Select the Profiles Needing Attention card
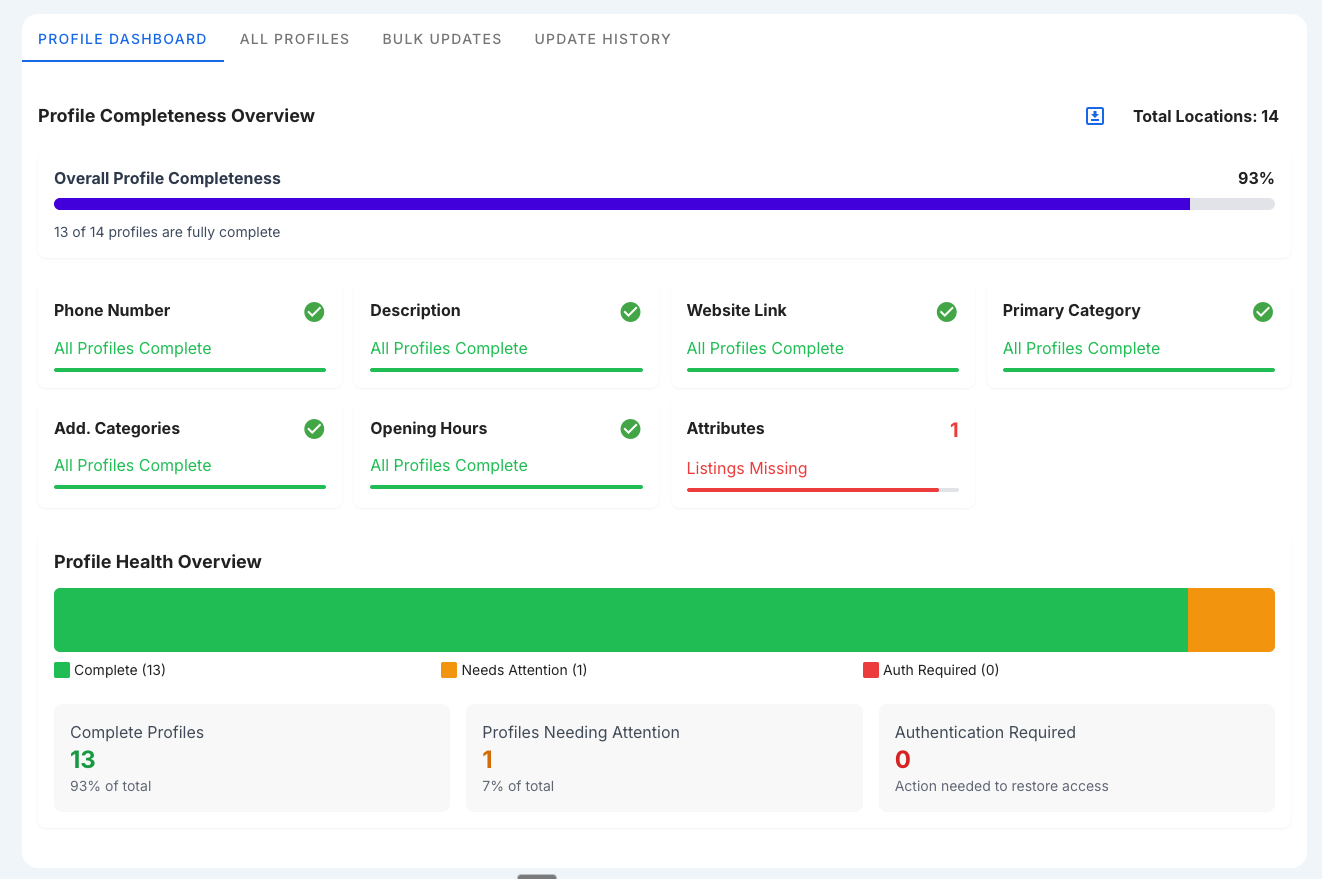The image size is (1322, 879). click(x=664, y=757)
